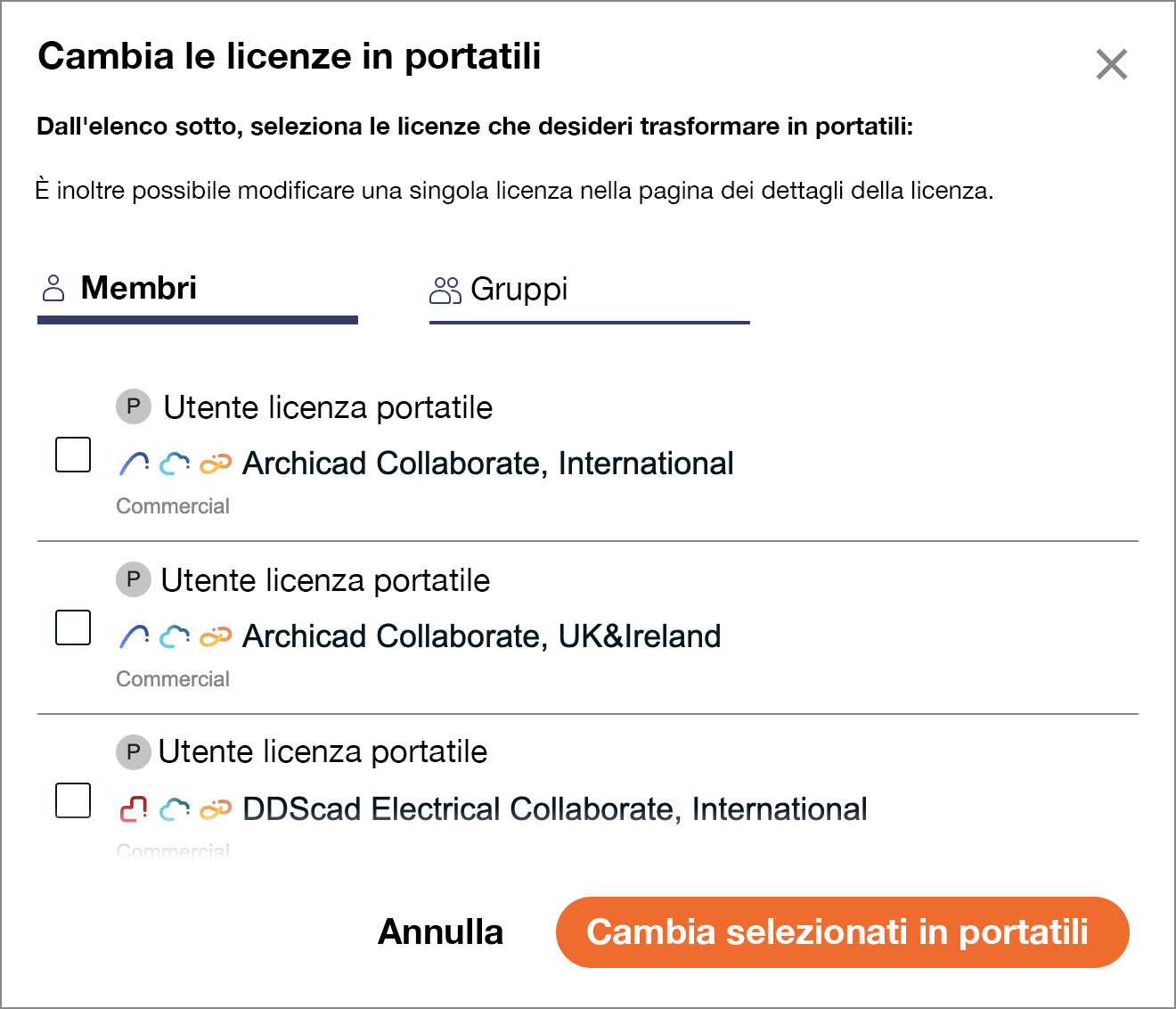Click 'Utente licenza portatile' above Archicad UK&Ireland
1176x1009 pixels.
click(x=325, y=580)
